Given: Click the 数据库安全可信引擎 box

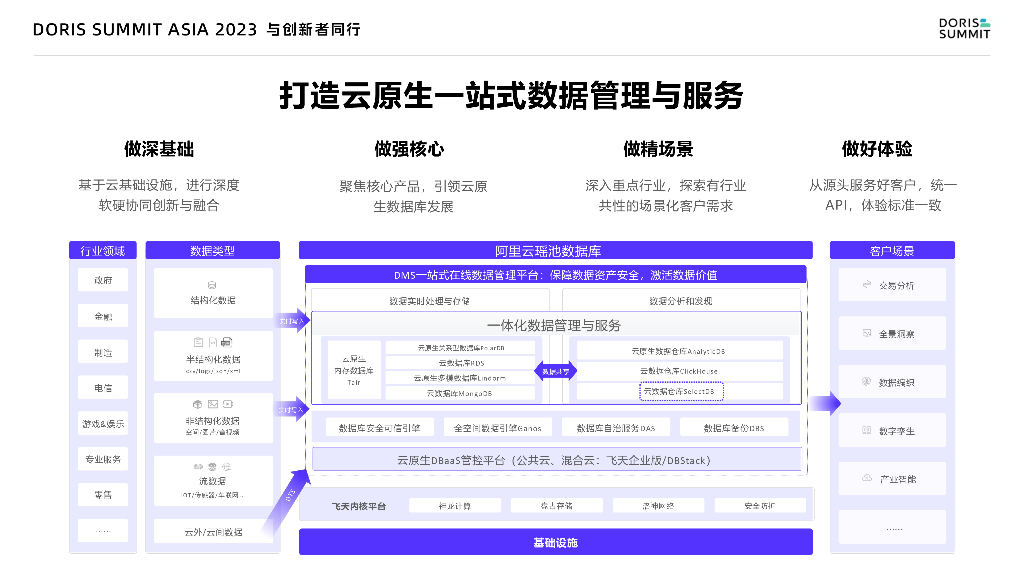Looking at the screenshot, I should coord(379,428).
